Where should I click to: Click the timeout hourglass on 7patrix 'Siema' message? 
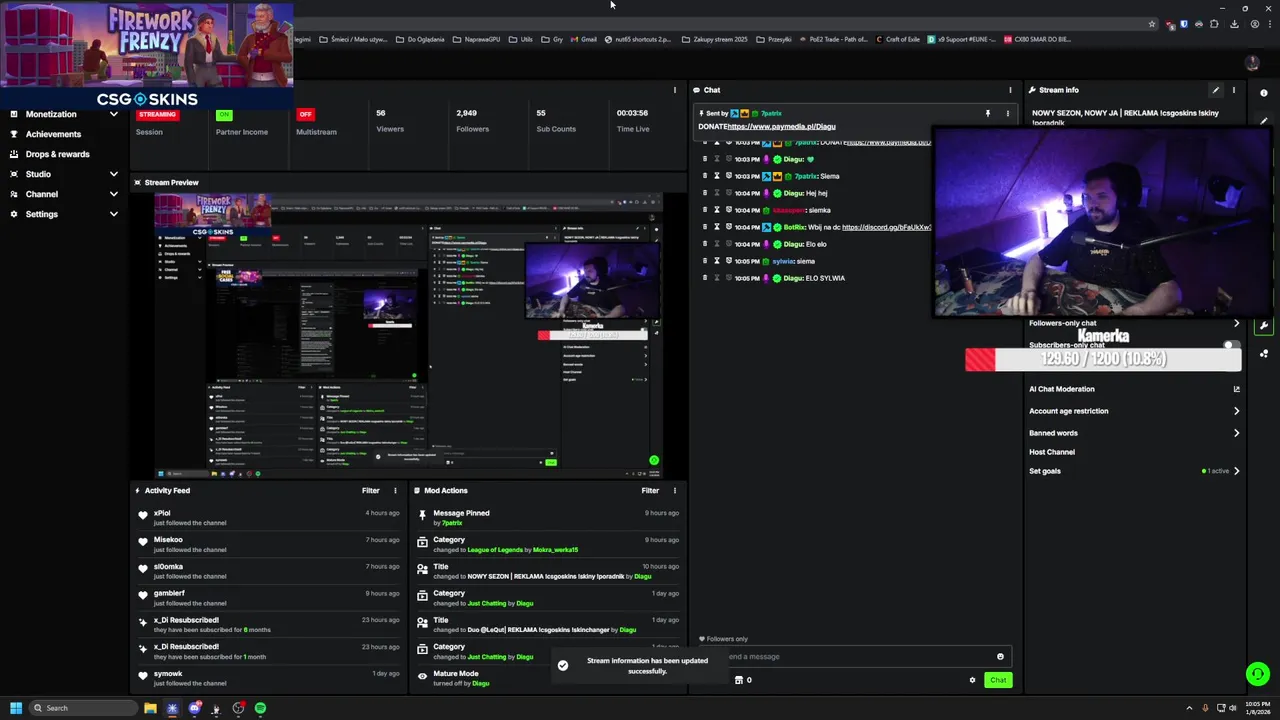(x=717, y=176)
